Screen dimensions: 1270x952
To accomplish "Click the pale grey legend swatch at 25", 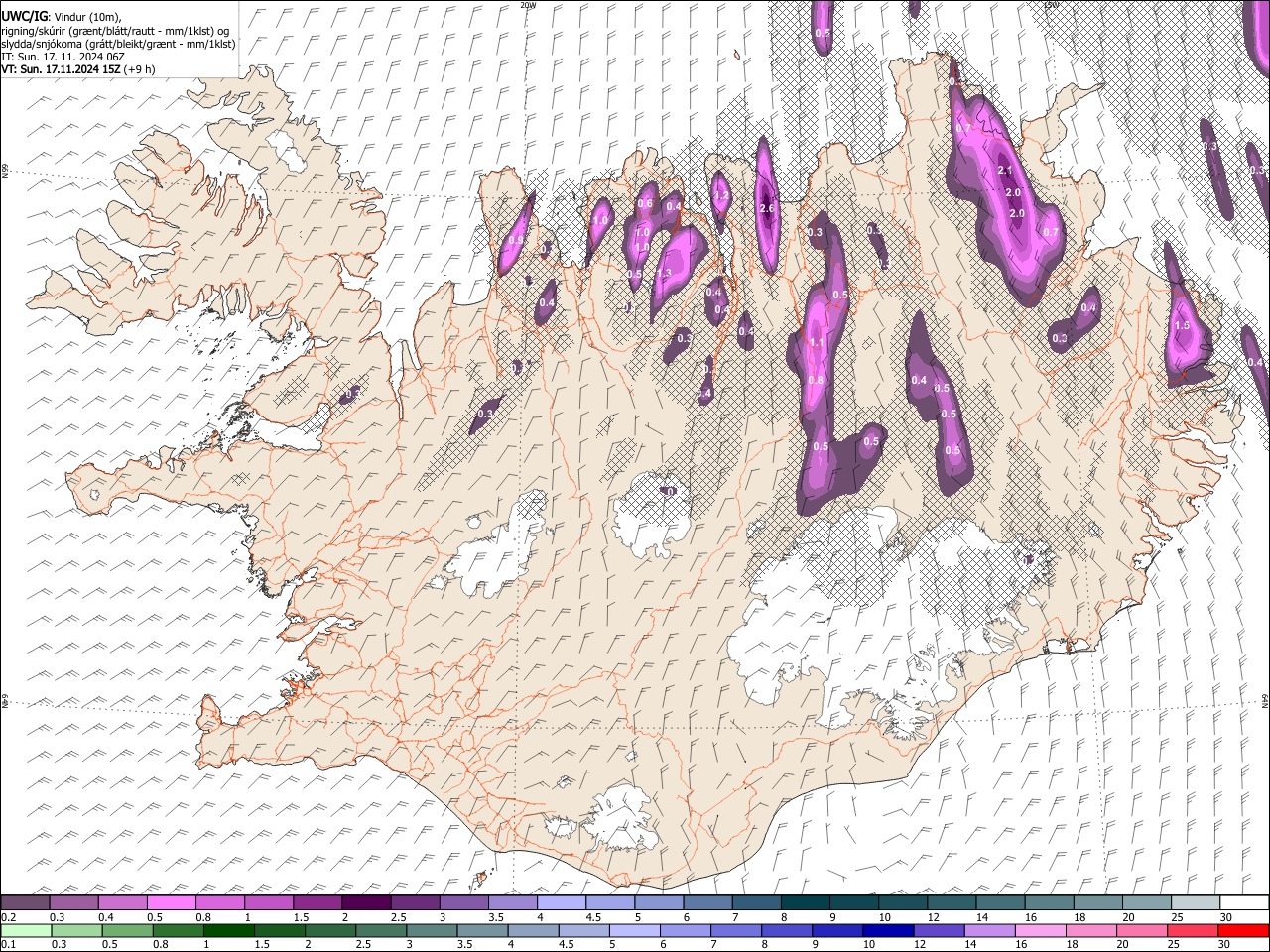I will pyautogui.click(x=1195, y=903).
